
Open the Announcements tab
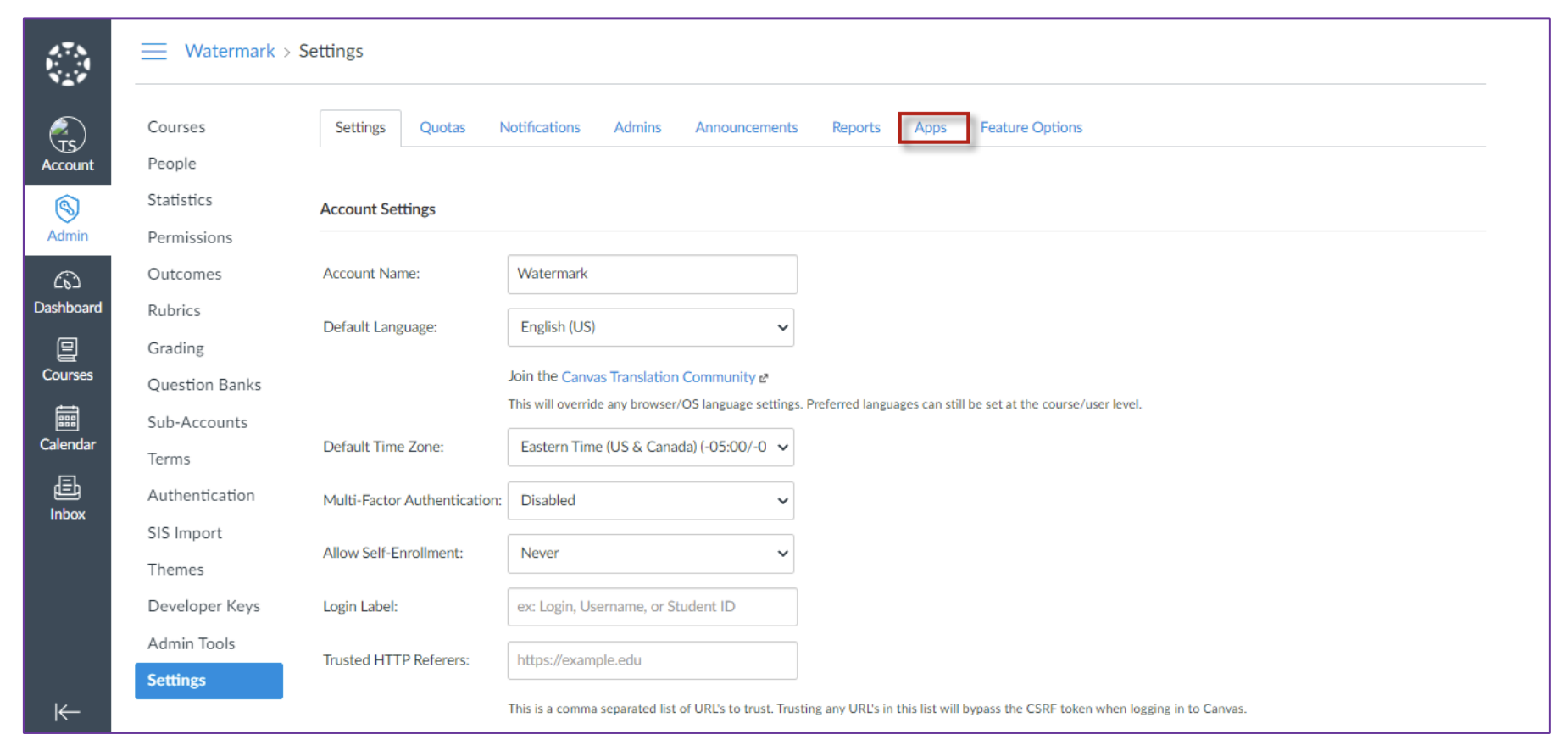(747, 127)
